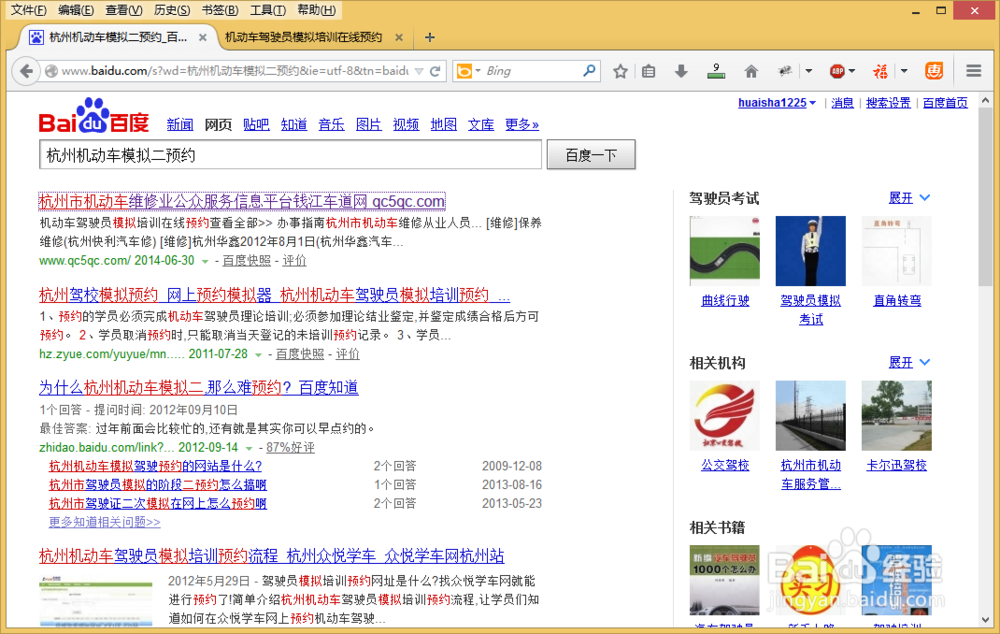Screen dimensions: 1000x634
Task: Reload page with the refresh icon
Action: point(436,71)
